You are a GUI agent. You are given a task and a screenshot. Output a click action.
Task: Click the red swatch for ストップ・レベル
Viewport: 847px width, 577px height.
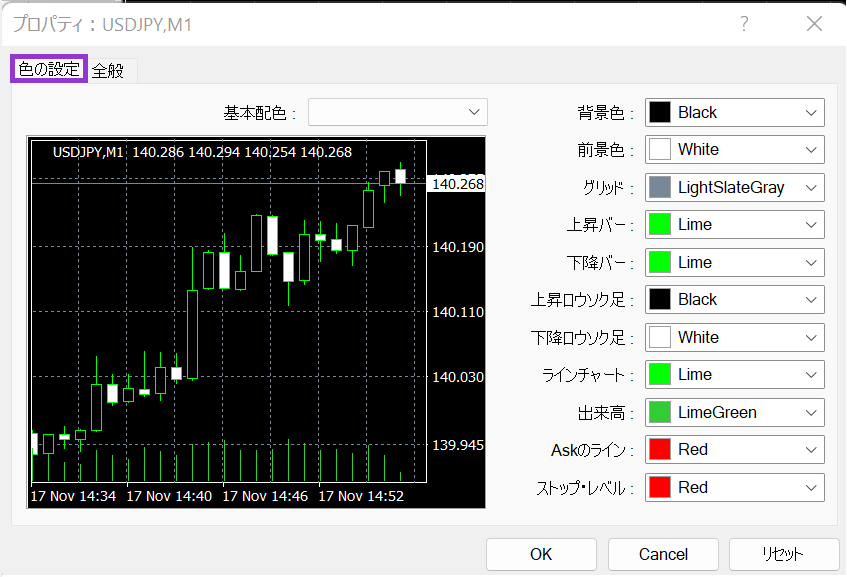(x=660, y=487)
